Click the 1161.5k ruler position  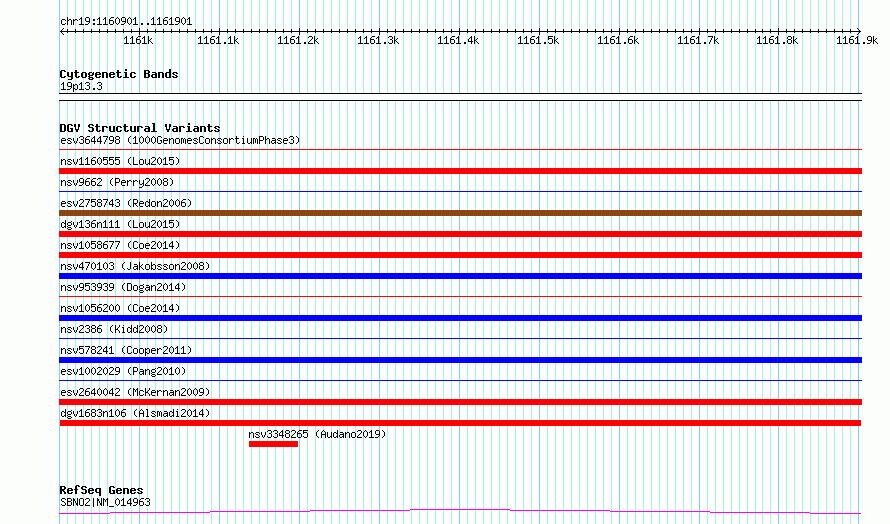[x=538, y=40]
